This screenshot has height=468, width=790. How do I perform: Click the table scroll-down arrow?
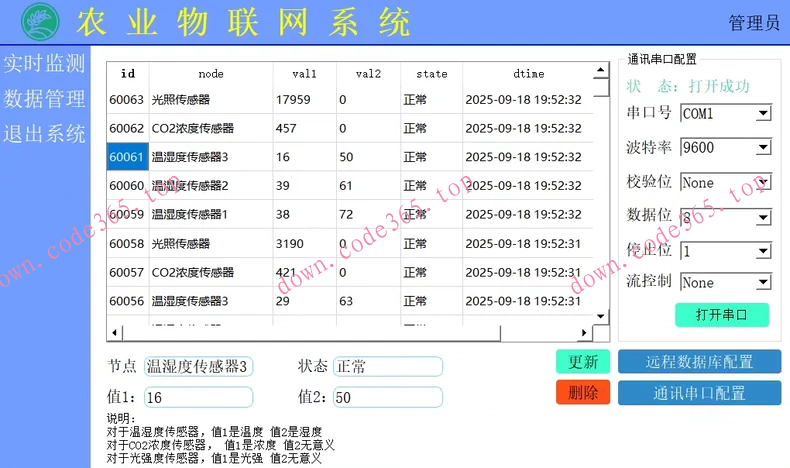[601, 316]
